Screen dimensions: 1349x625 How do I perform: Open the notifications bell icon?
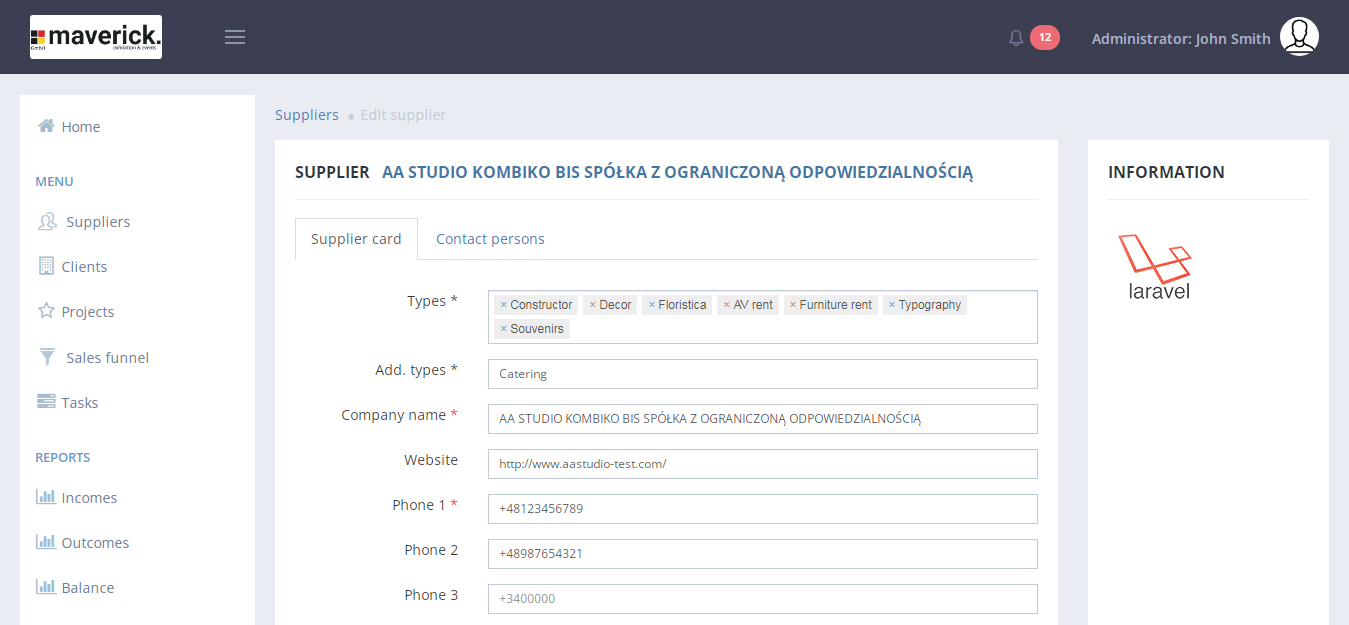point(1016,38)
